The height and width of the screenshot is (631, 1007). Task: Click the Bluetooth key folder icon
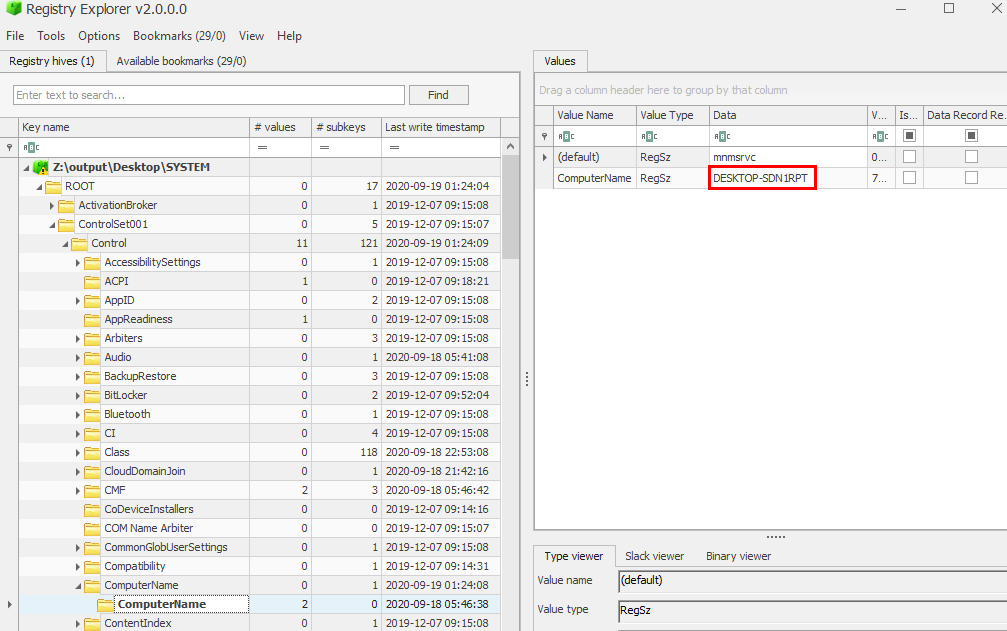92,414
